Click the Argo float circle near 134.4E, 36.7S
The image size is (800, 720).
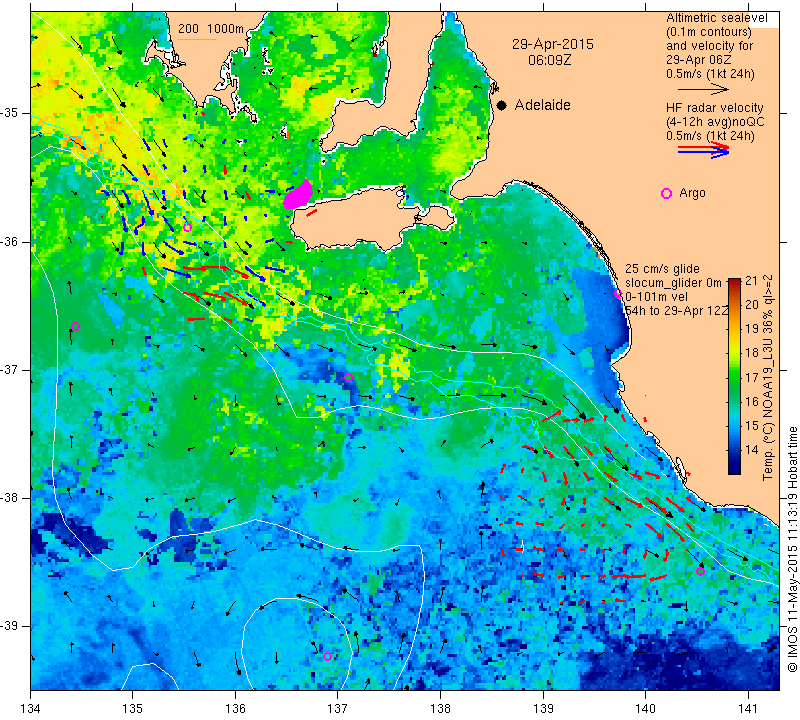pyautogui.click(x=76, y=327)
